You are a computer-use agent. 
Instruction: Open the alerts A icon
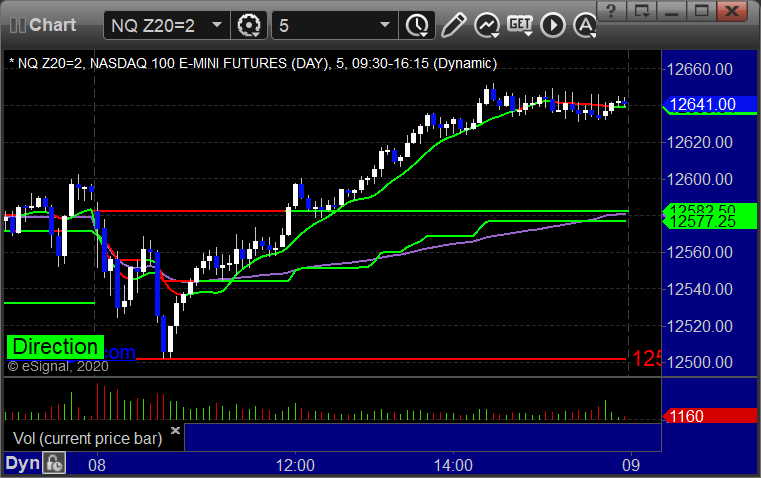pyautogui.click(x=585, y=25)
